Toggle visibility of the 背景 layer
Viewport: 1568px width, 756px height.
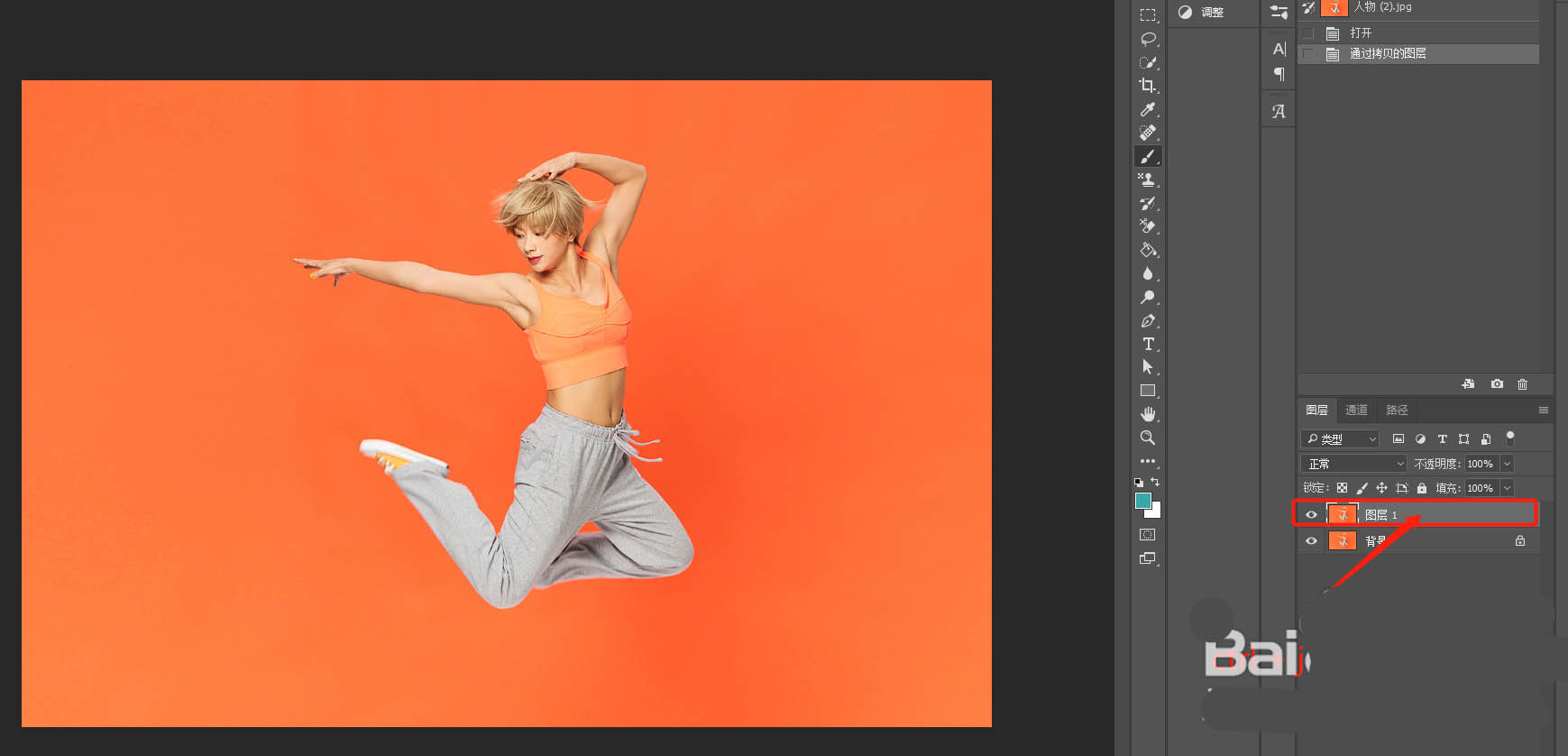(1311, 541)
